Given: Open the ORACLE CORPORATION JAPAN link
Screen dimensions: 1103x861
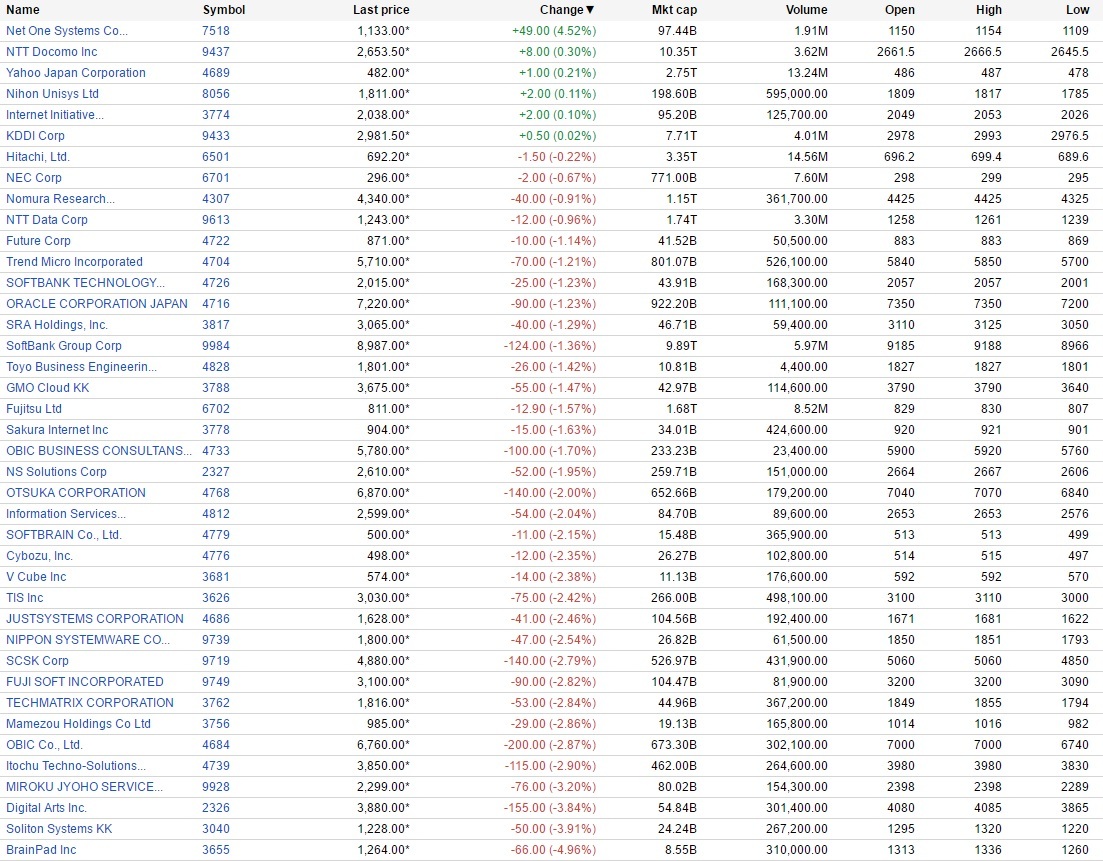Looking at the screenshot, I should 97,304.
